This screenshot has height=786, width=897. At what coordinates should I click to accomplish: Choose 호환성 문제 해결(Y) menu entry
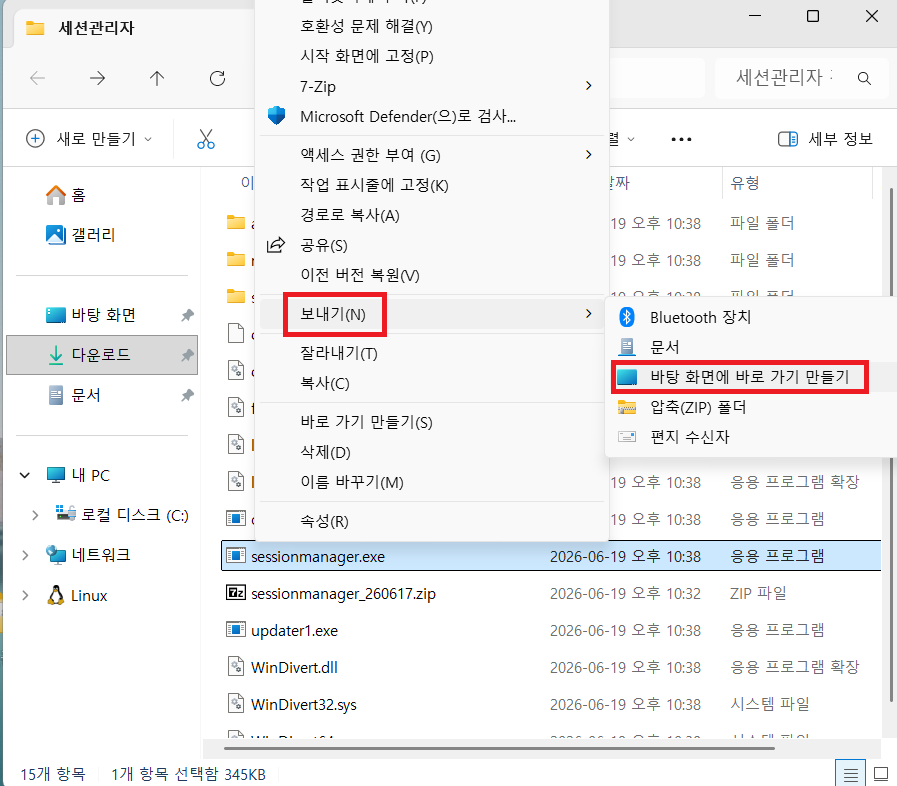pos(431,26)
